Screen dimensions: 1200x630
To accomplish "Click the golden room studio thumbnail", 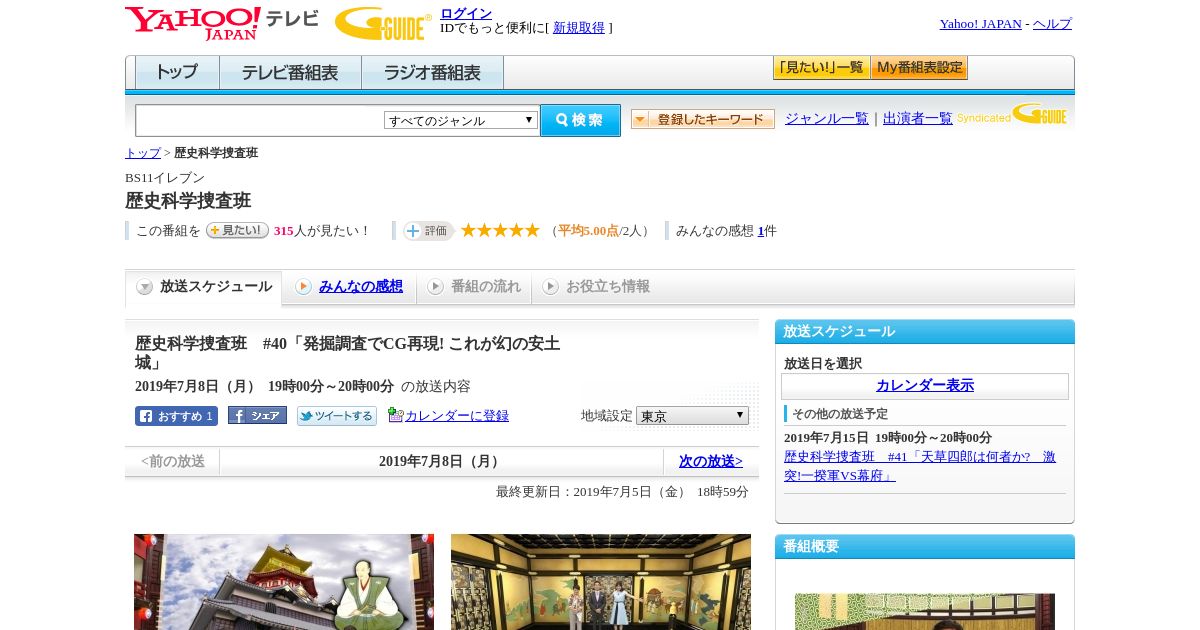I will coord(601,582).
